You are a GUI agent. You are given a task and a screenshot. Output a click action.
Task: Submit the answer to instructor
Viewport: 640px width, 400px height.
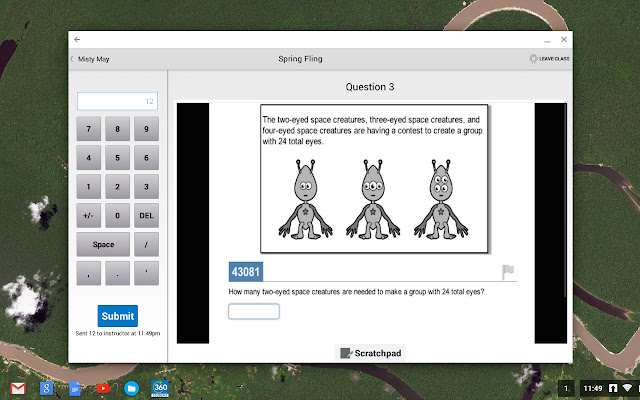(118, 316)
